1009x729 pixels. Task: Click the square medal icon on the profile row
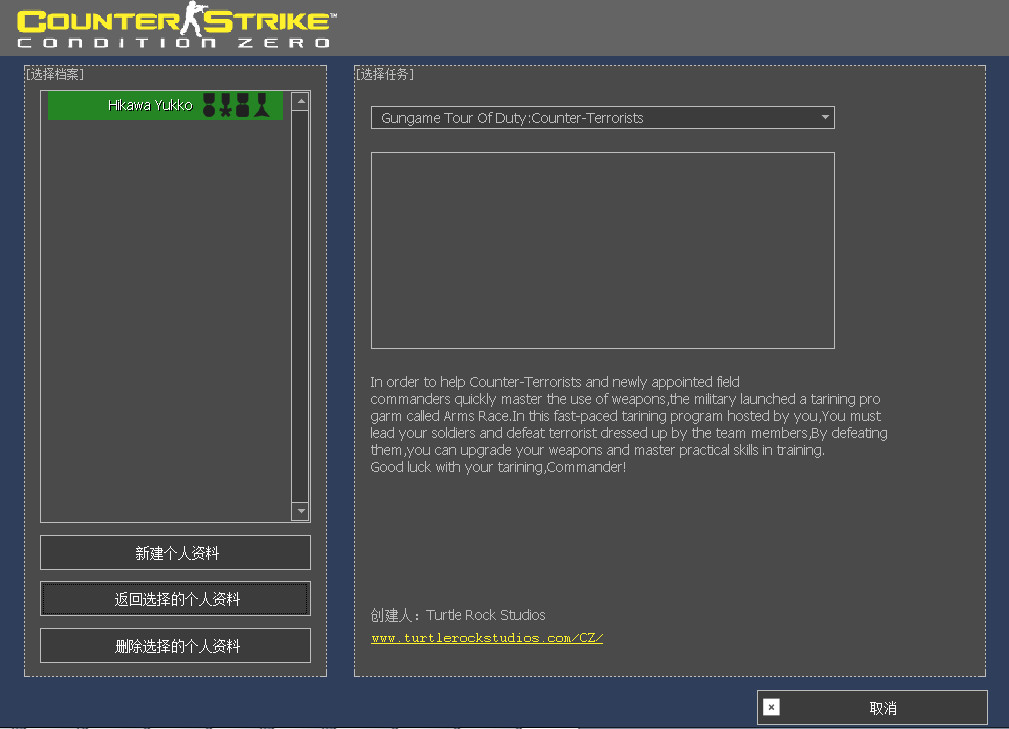[x=242, y=105]
